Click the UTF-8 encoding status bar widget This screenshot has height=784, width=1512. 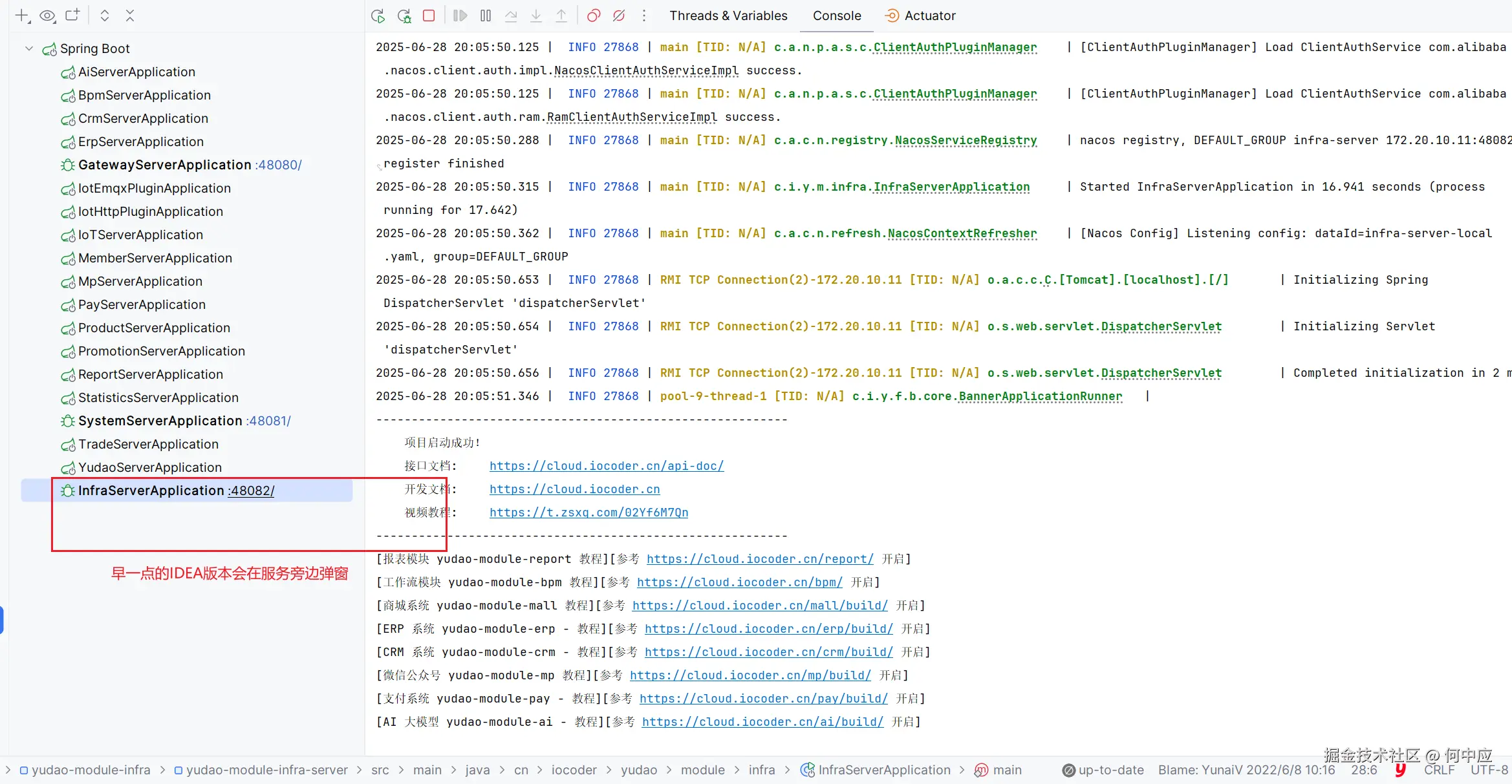point(1489,770)
